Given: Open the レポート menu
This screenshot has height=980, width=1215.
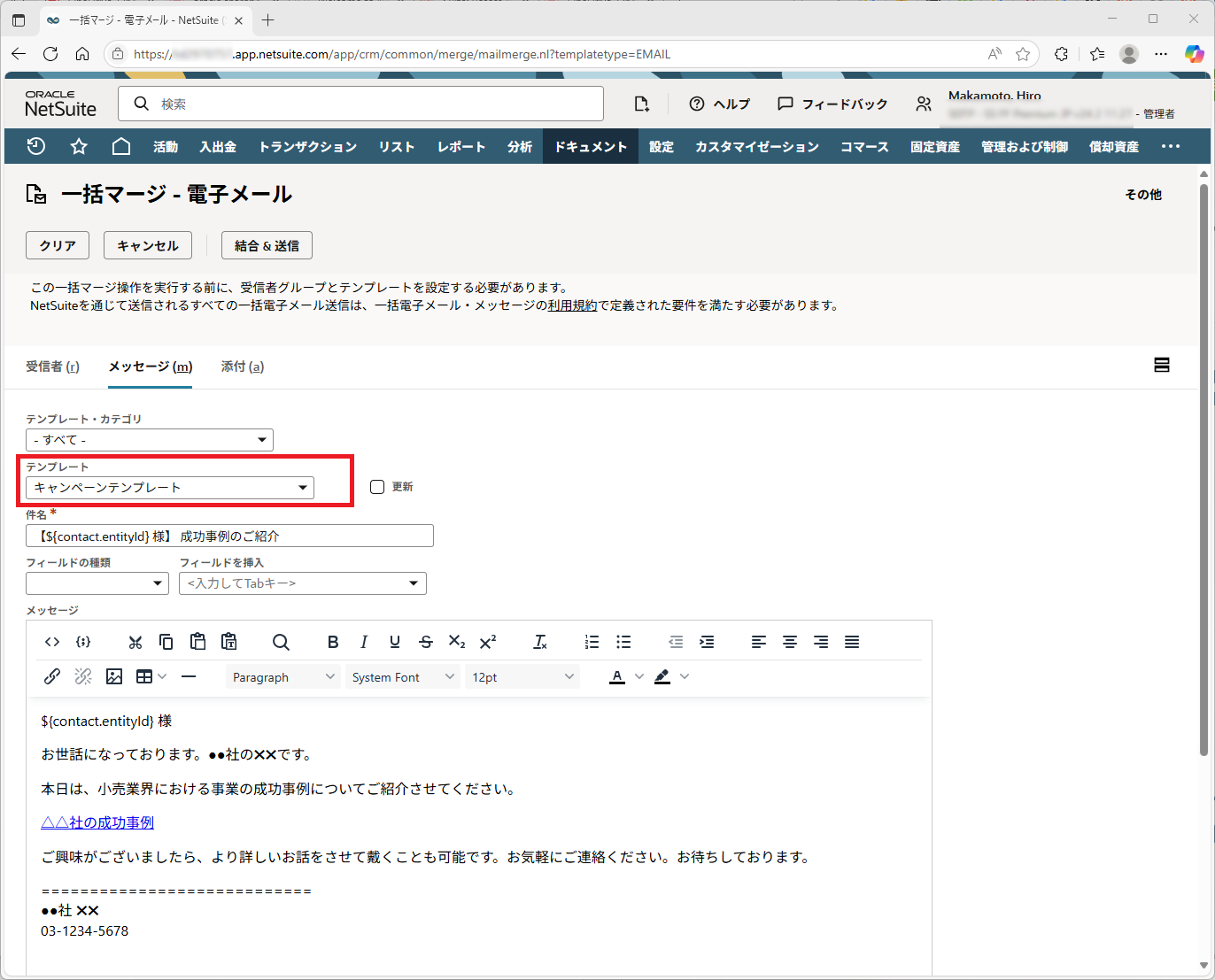Looking at the screenshot, I should [461, 147].
